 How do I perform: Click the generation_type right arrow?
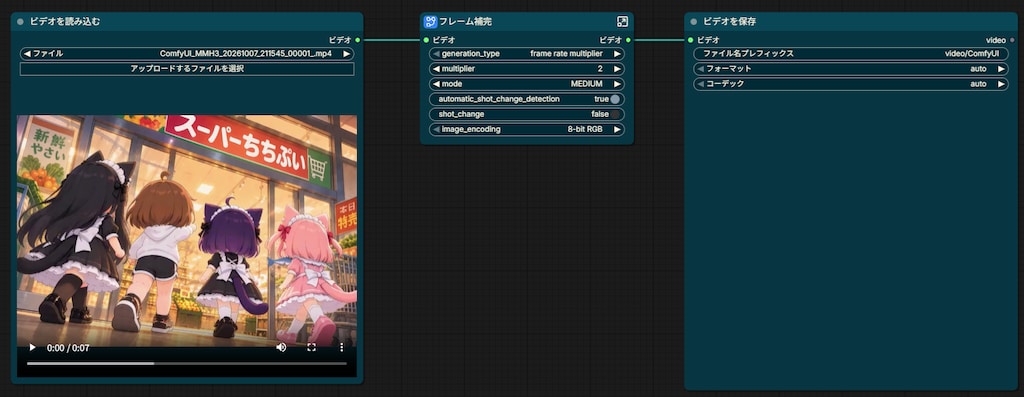coord(617,54)
